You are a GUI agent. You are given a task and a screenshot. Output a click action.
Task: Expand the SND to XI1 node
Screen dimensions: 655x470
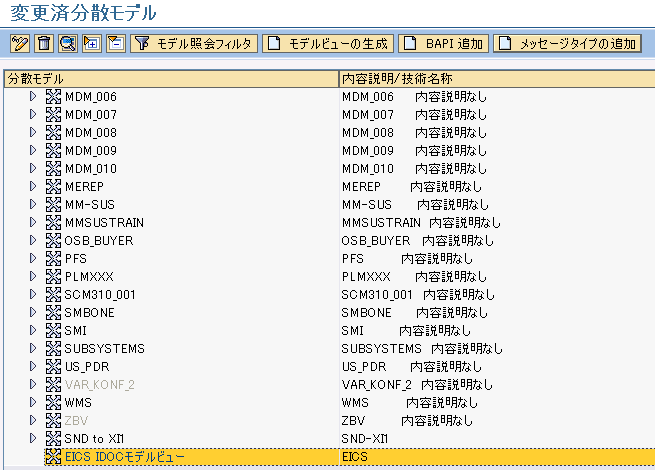[33, 439]
